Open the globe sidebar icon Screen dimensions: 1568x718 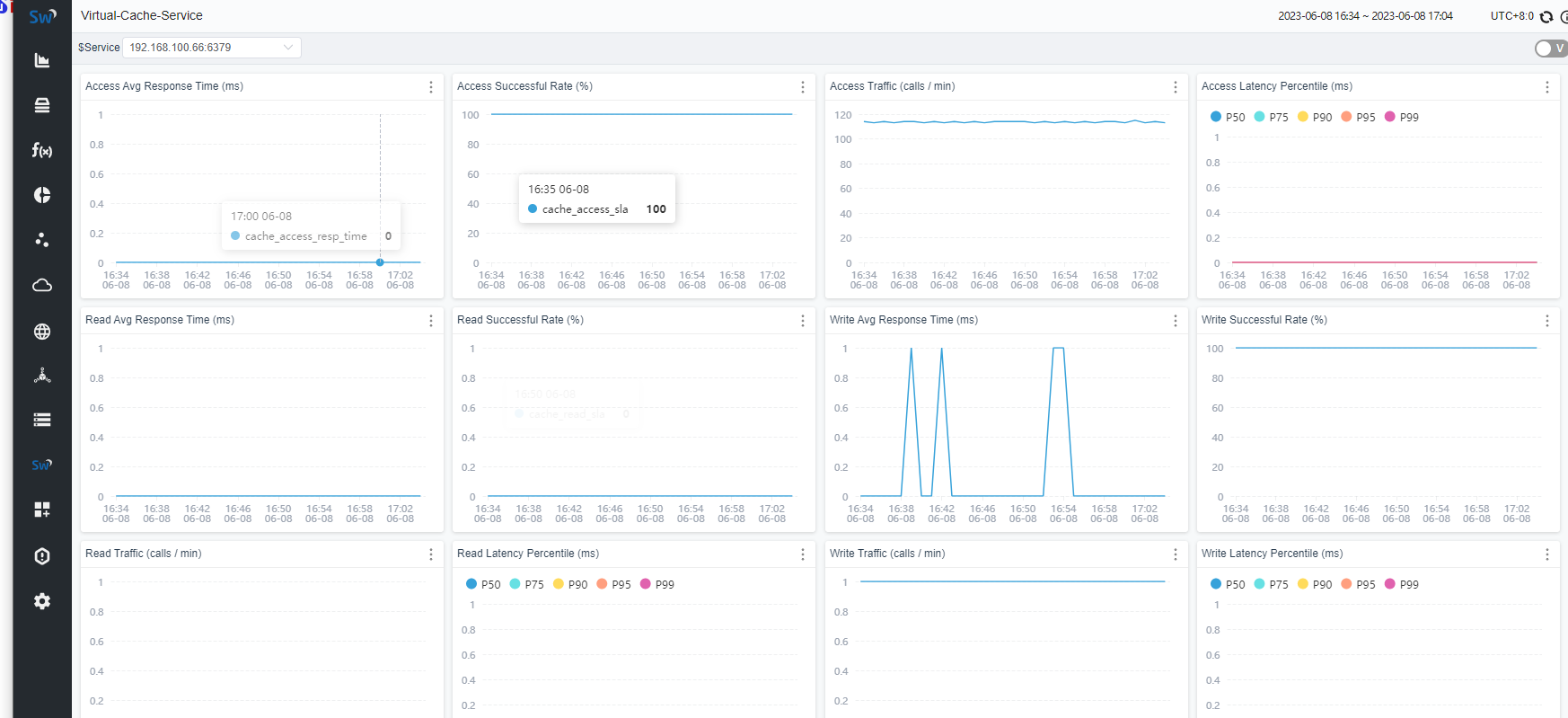42,332
